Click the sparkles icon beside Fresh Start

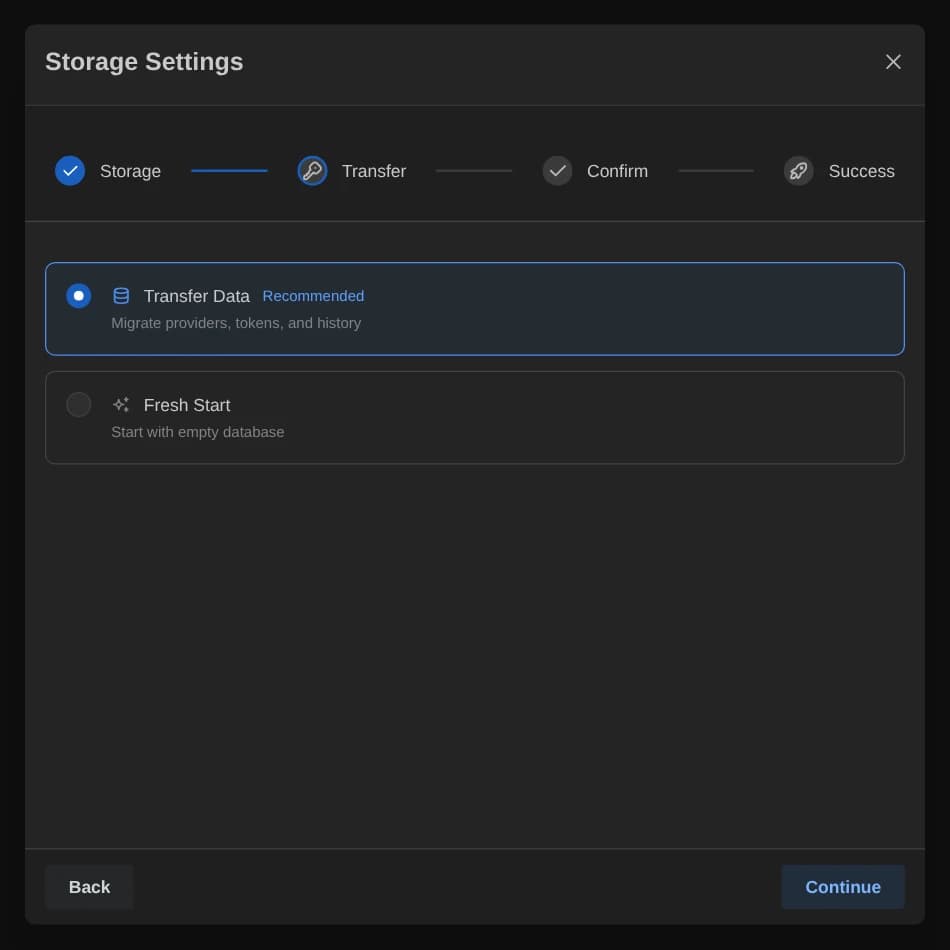(121, 405)
